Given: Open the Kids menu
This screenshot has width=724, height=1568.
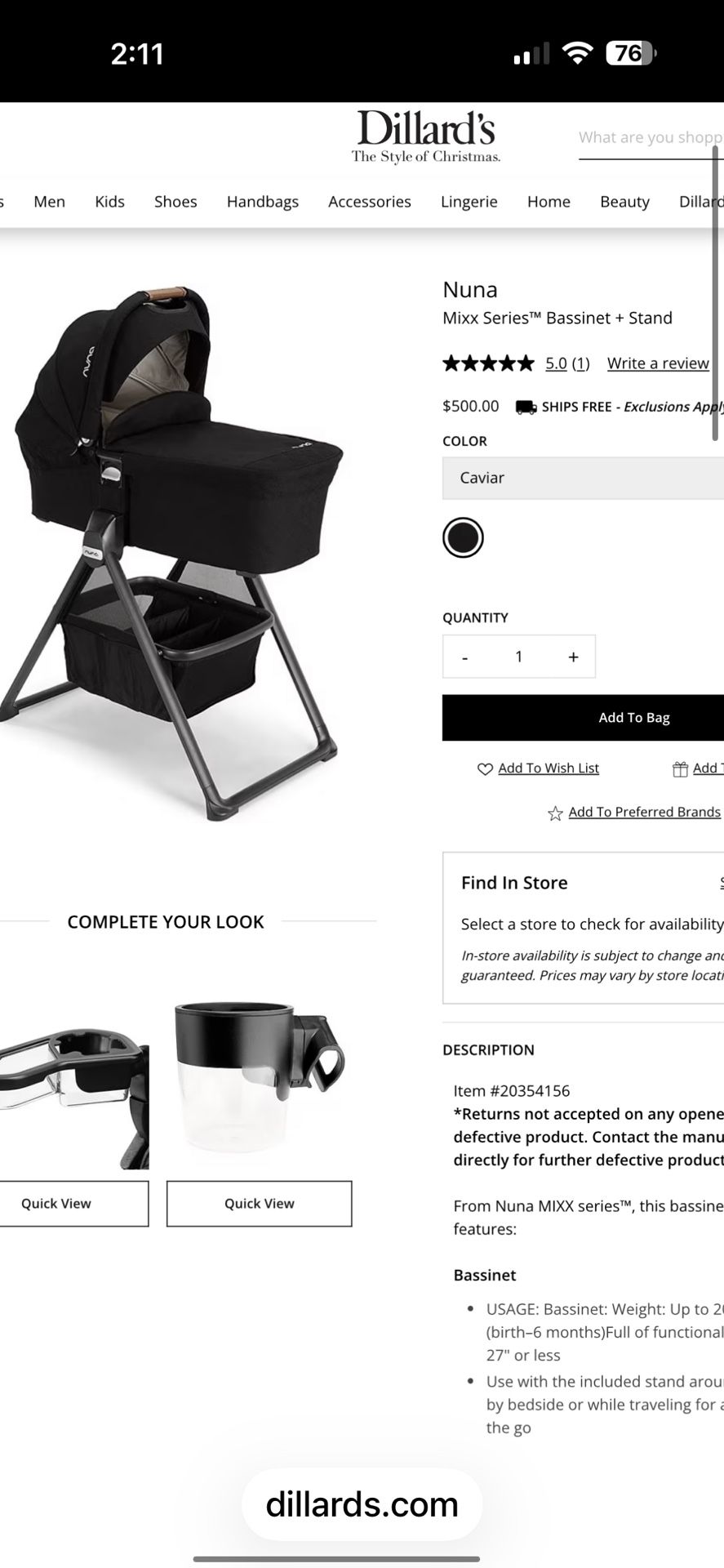Looking at the screenshot, I should pos(109,202).
